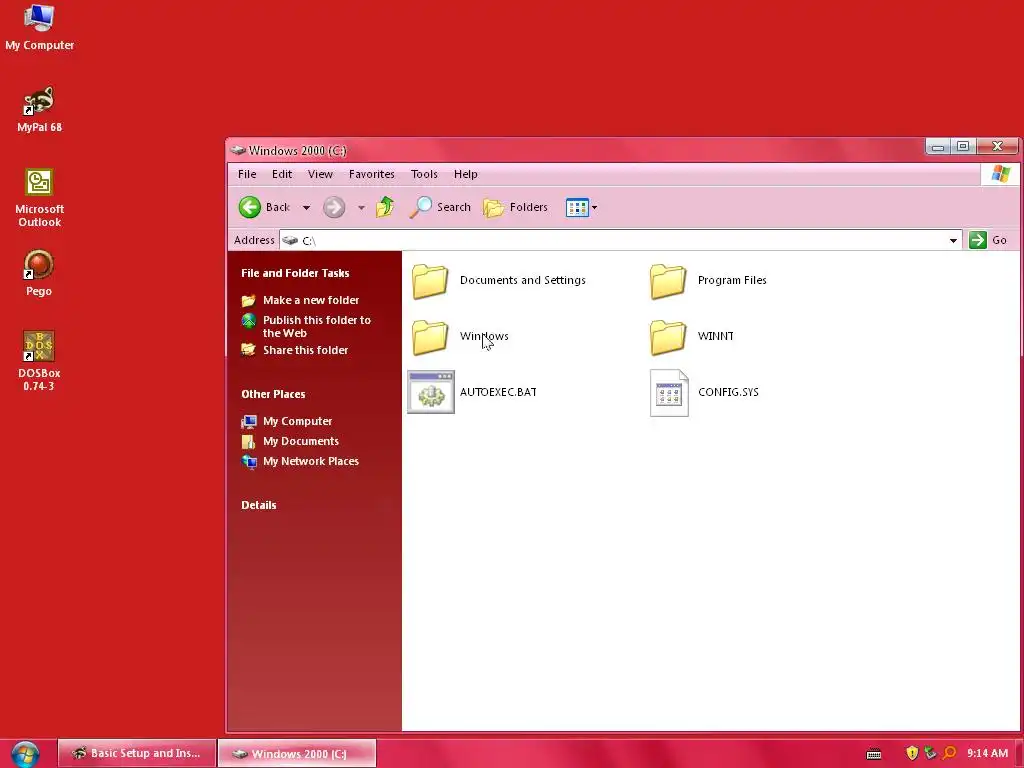Expand the Back history dropdown arrow
This screenshot has width=1024, height=768.
[x=306, y=208]
